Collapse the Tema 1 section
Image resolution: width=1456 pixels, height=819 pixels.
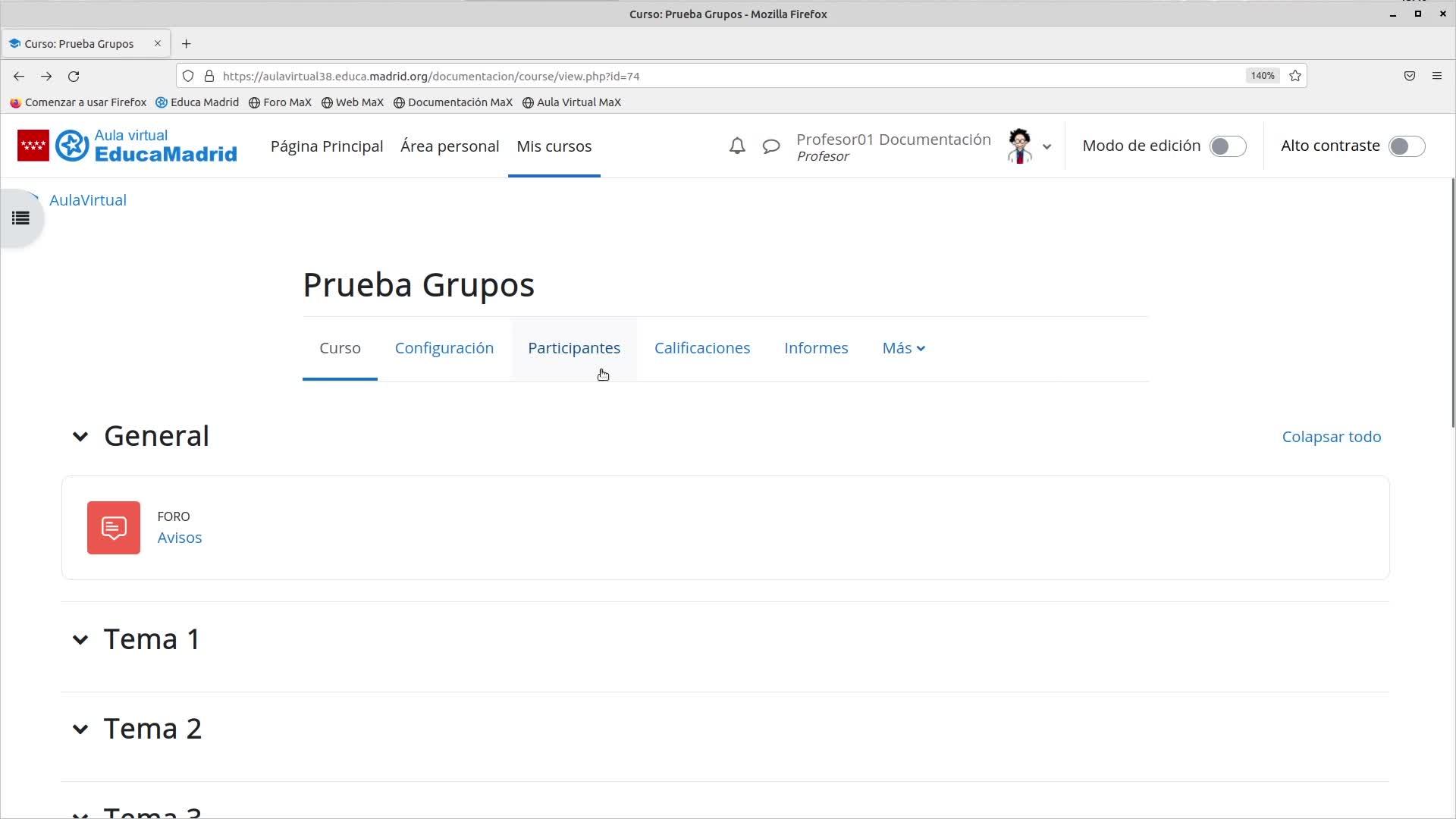(x=80, y=640)
